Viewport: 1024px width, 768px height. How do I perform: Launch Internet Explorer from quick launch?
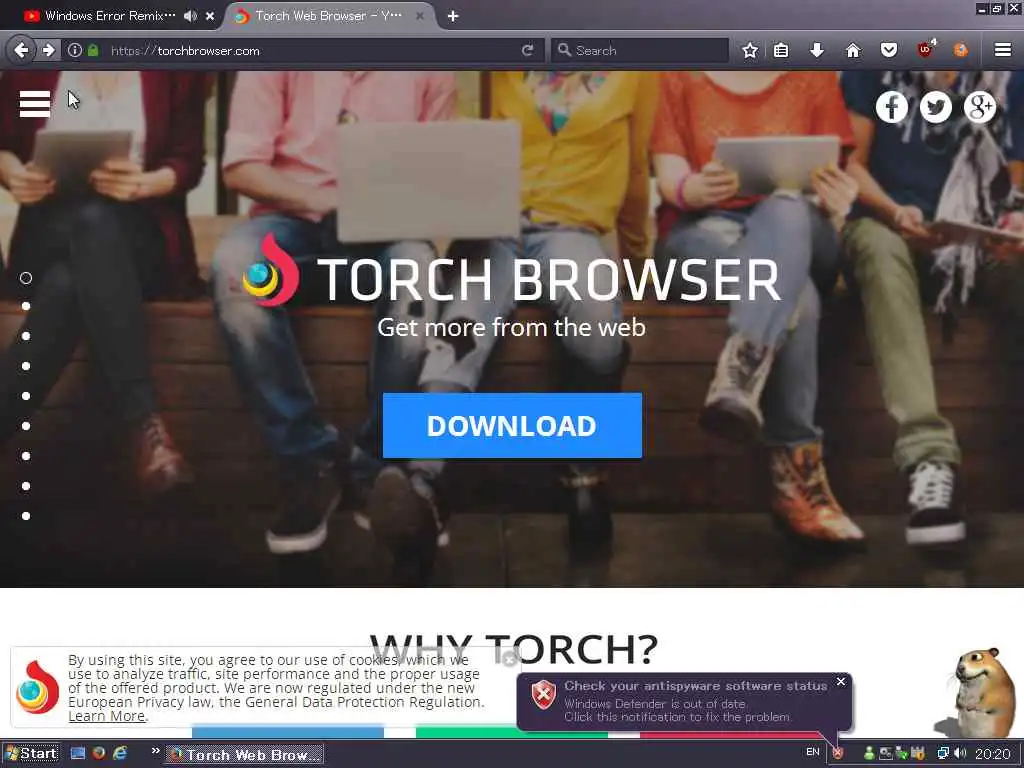(x=120, y=754)
